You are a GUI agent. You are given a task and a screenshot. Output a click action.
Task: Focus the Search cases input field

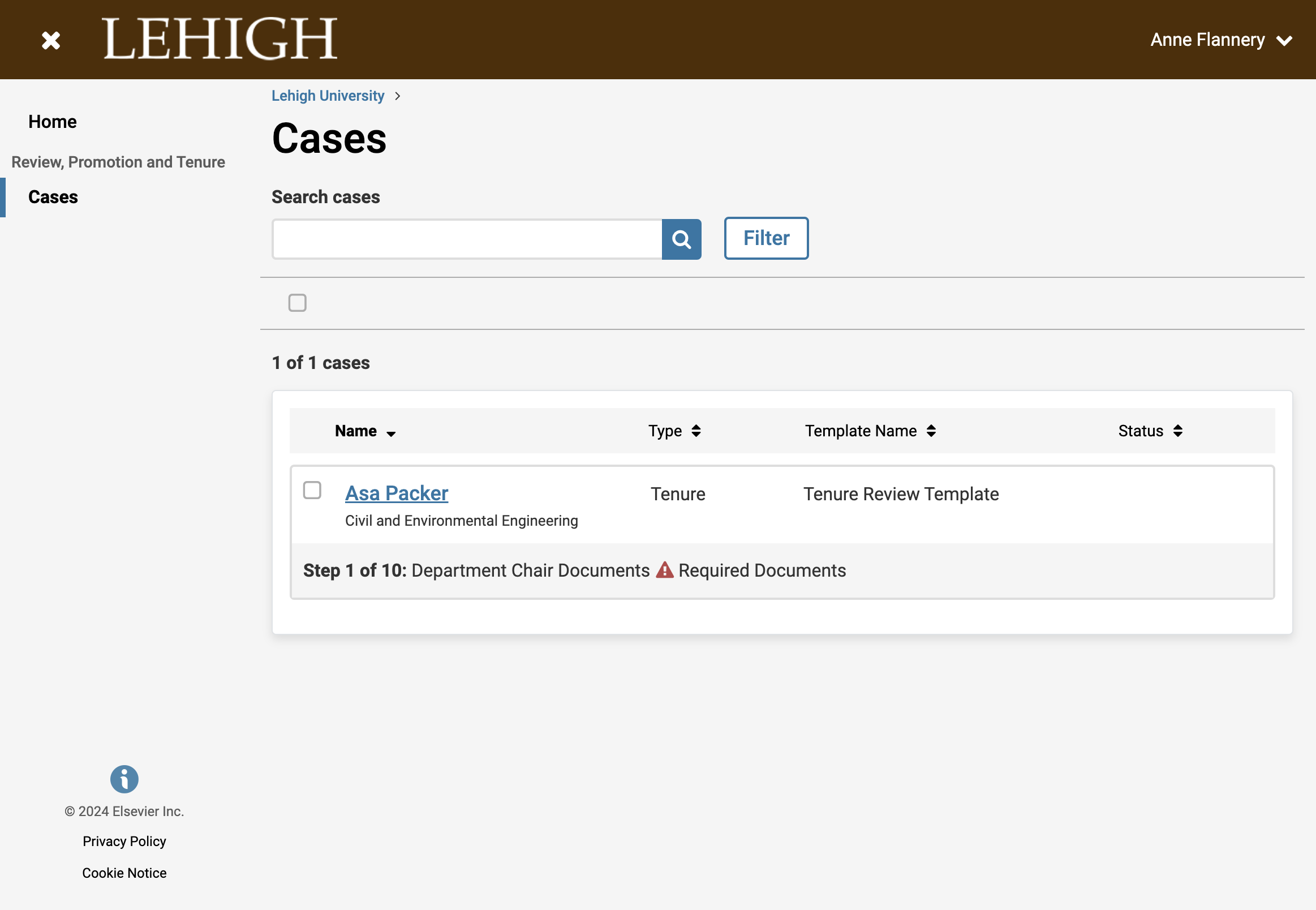point(467,239)
